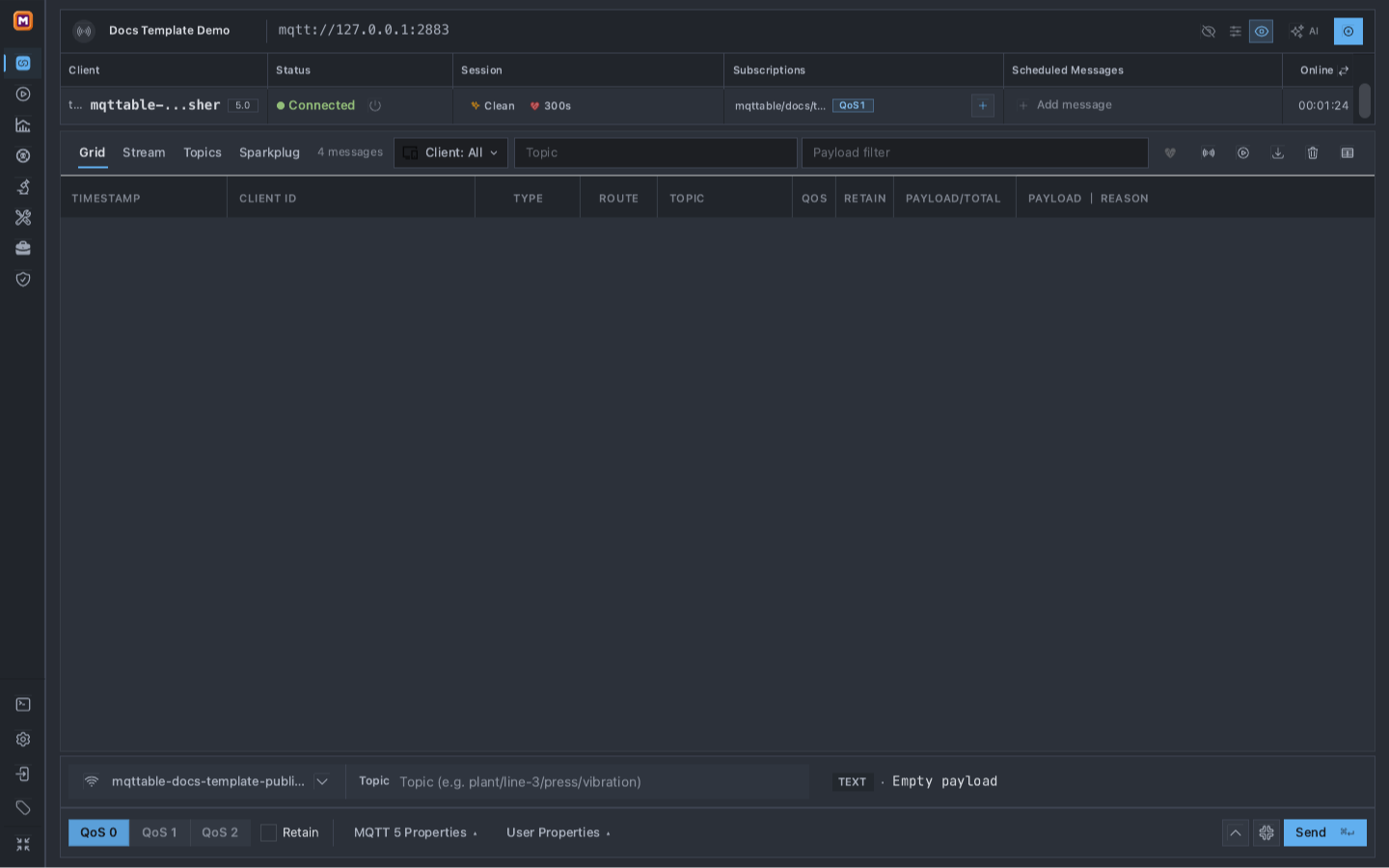Open the sliders filter settings icon
Image resolution: width=1389 pixels, height=868 pixels.
[x=1236, y=32]
